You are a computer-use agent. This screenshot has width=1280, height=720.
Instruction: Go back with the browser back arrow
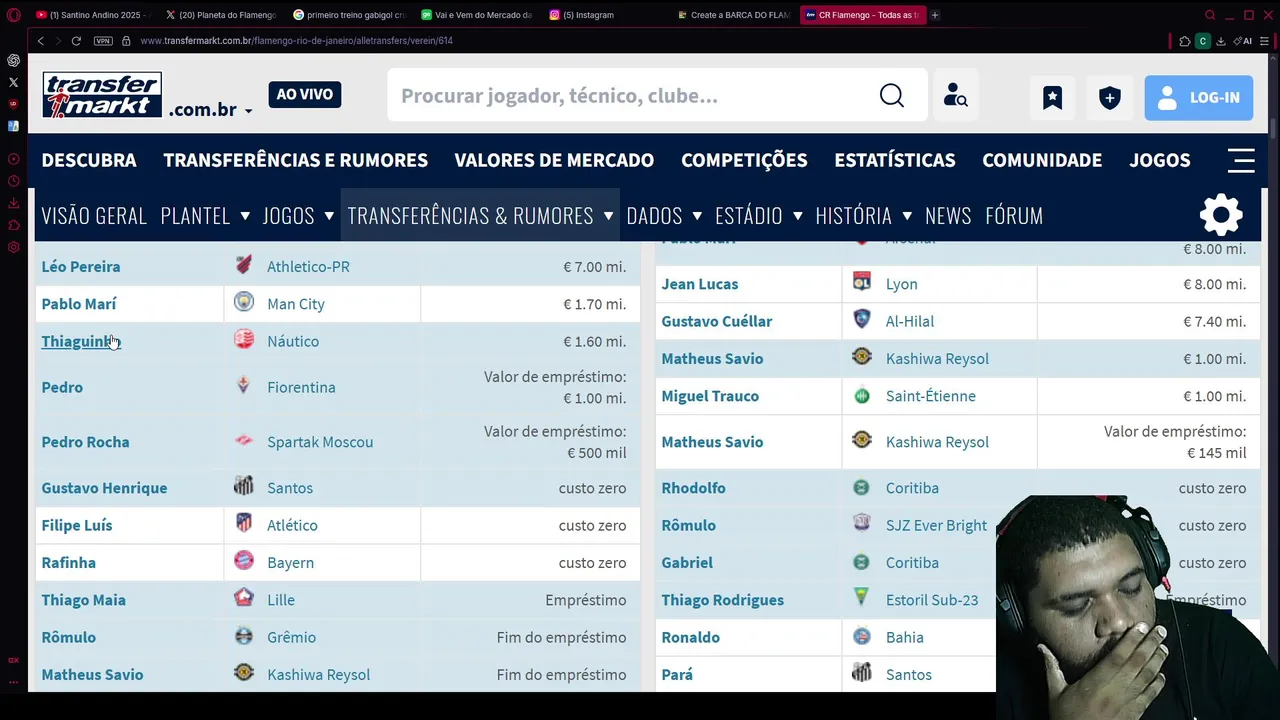tap(40, 41)
